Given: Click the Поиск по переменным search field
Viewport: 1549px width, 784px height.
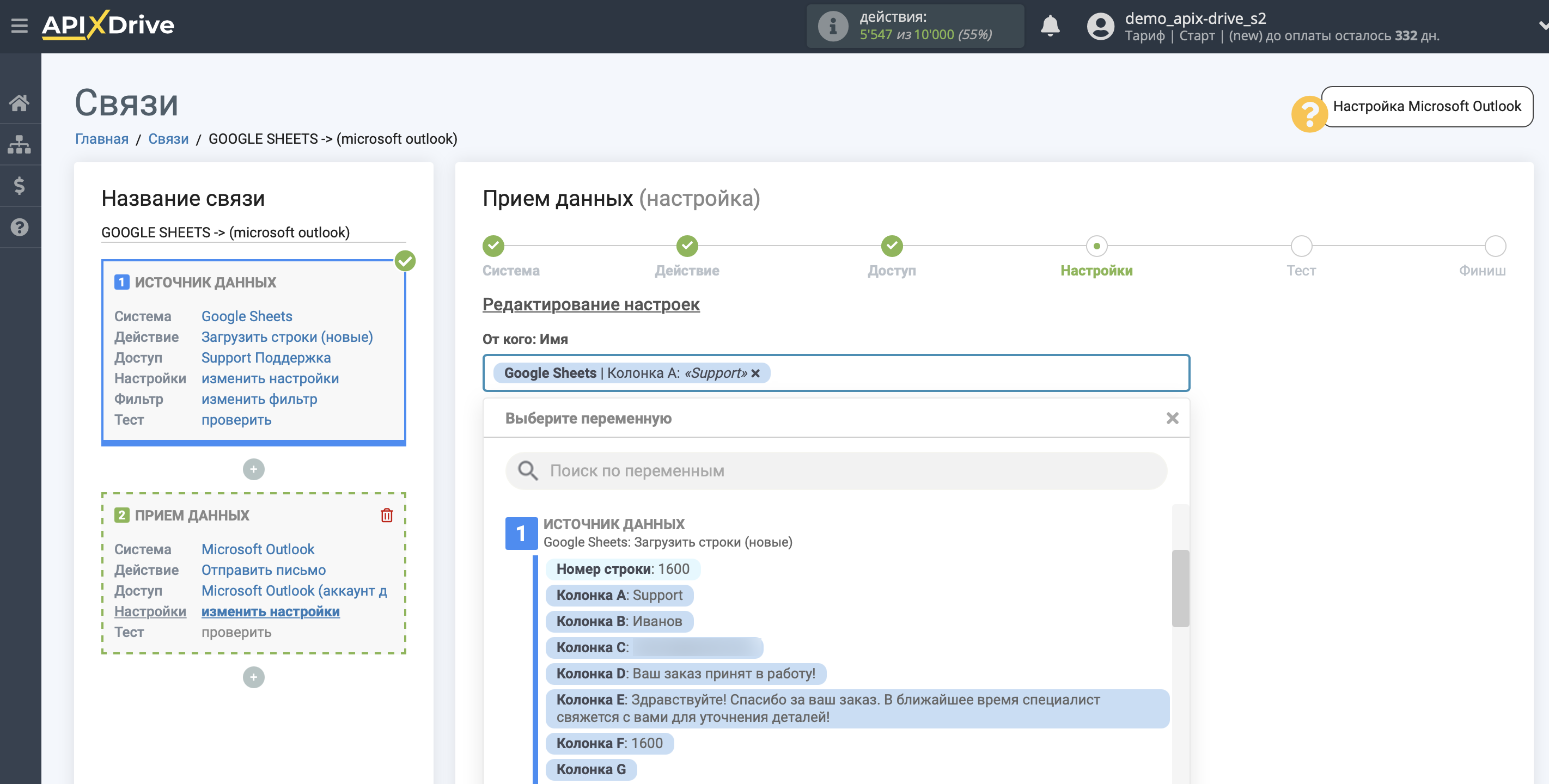Looking at the screenshot, I should [x=836, y=471].
